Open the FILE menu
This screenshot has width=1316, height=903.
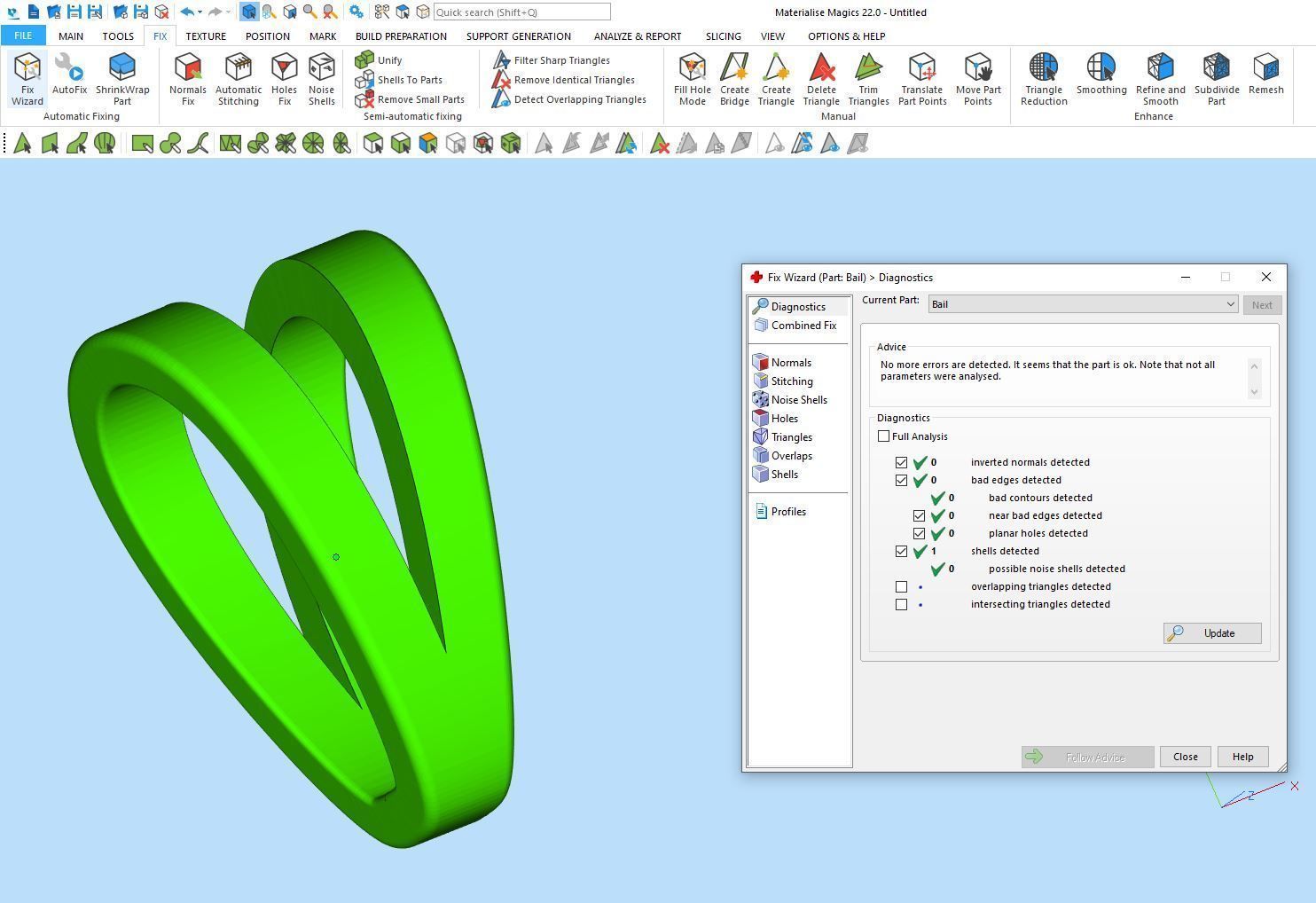click(23, 36)
